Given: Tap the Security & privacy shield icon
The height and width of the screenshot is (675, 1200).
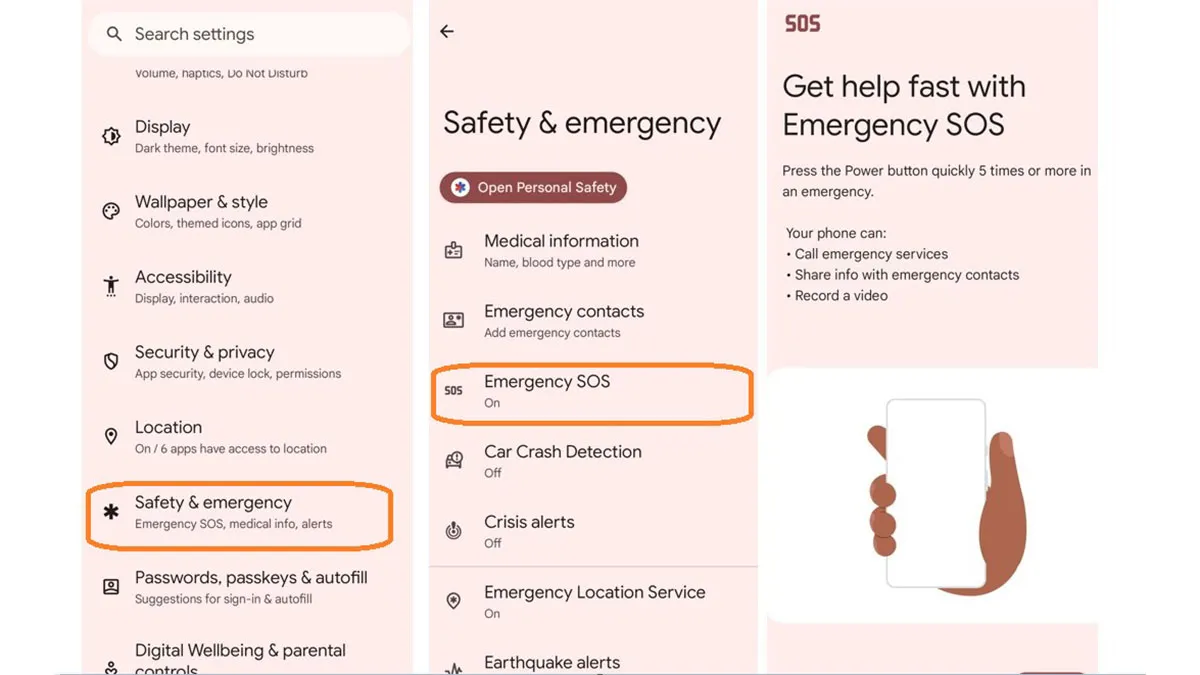Looking at the screenshot, I should [112, 361].
